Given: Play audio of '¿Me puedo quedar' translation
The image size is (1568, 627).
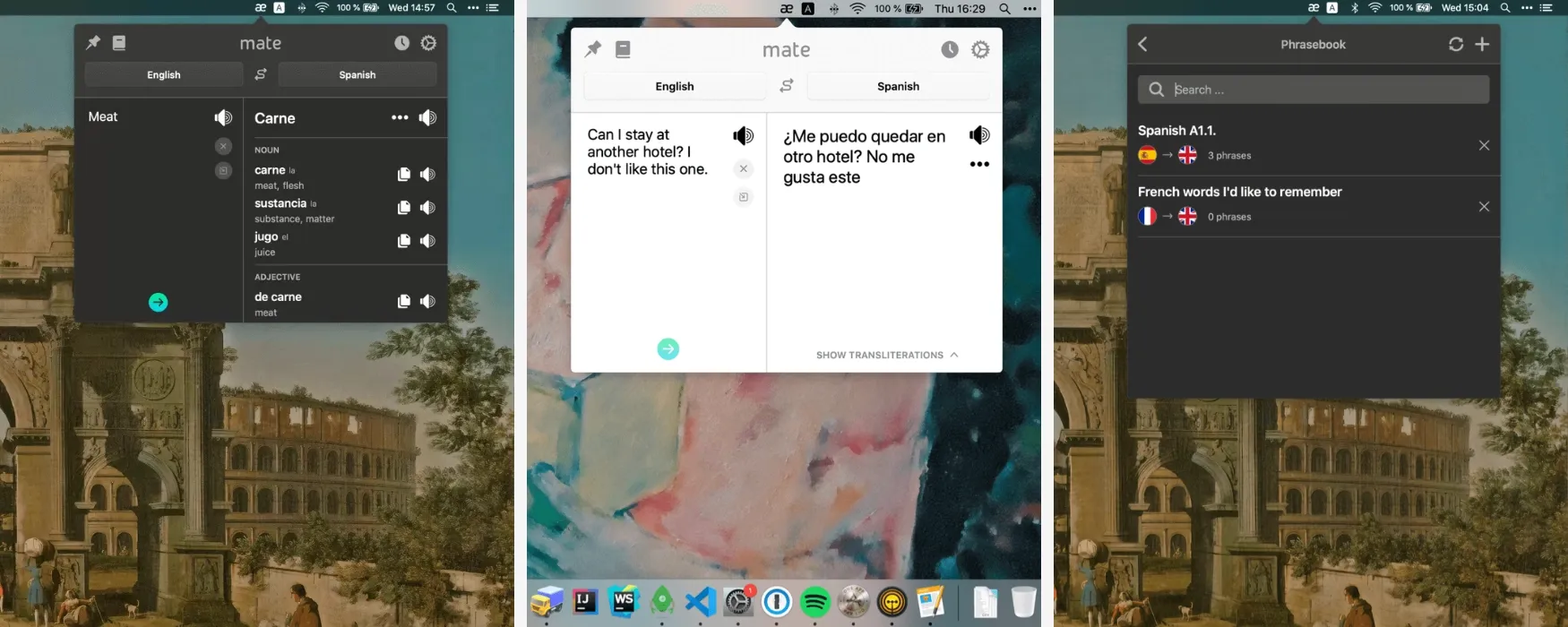Looking at the screenshot, I should [979, 135].
